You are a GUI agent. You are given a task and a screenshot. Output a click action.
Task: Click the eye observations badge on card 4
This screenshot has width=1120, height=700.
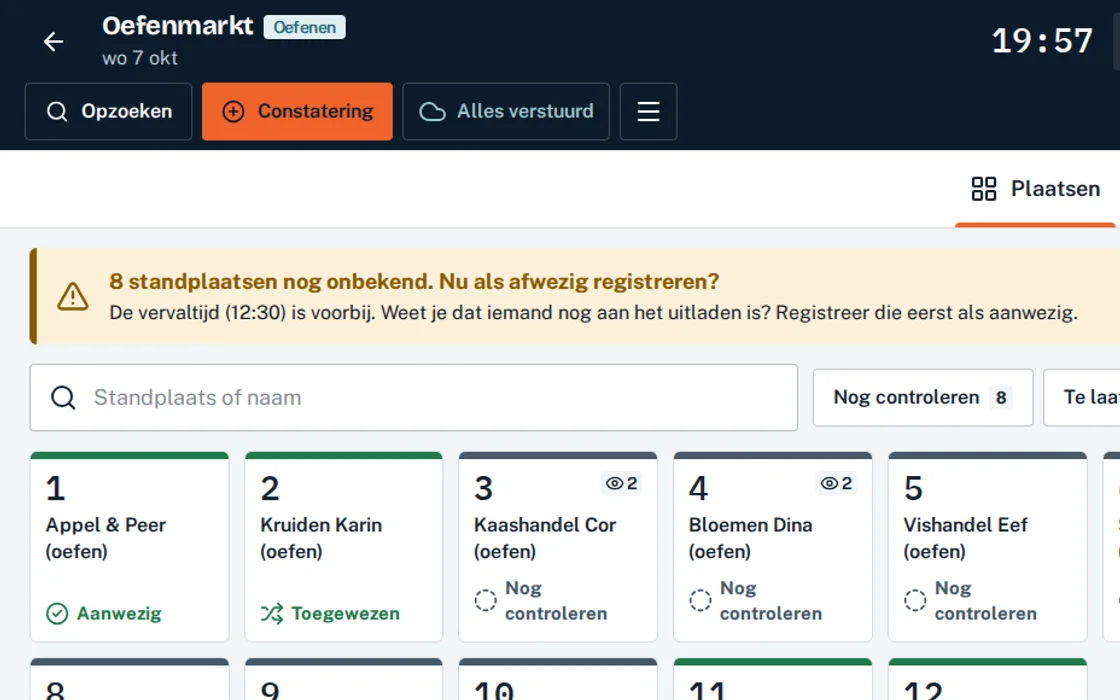pyautogui.click(x=836, y=484)
